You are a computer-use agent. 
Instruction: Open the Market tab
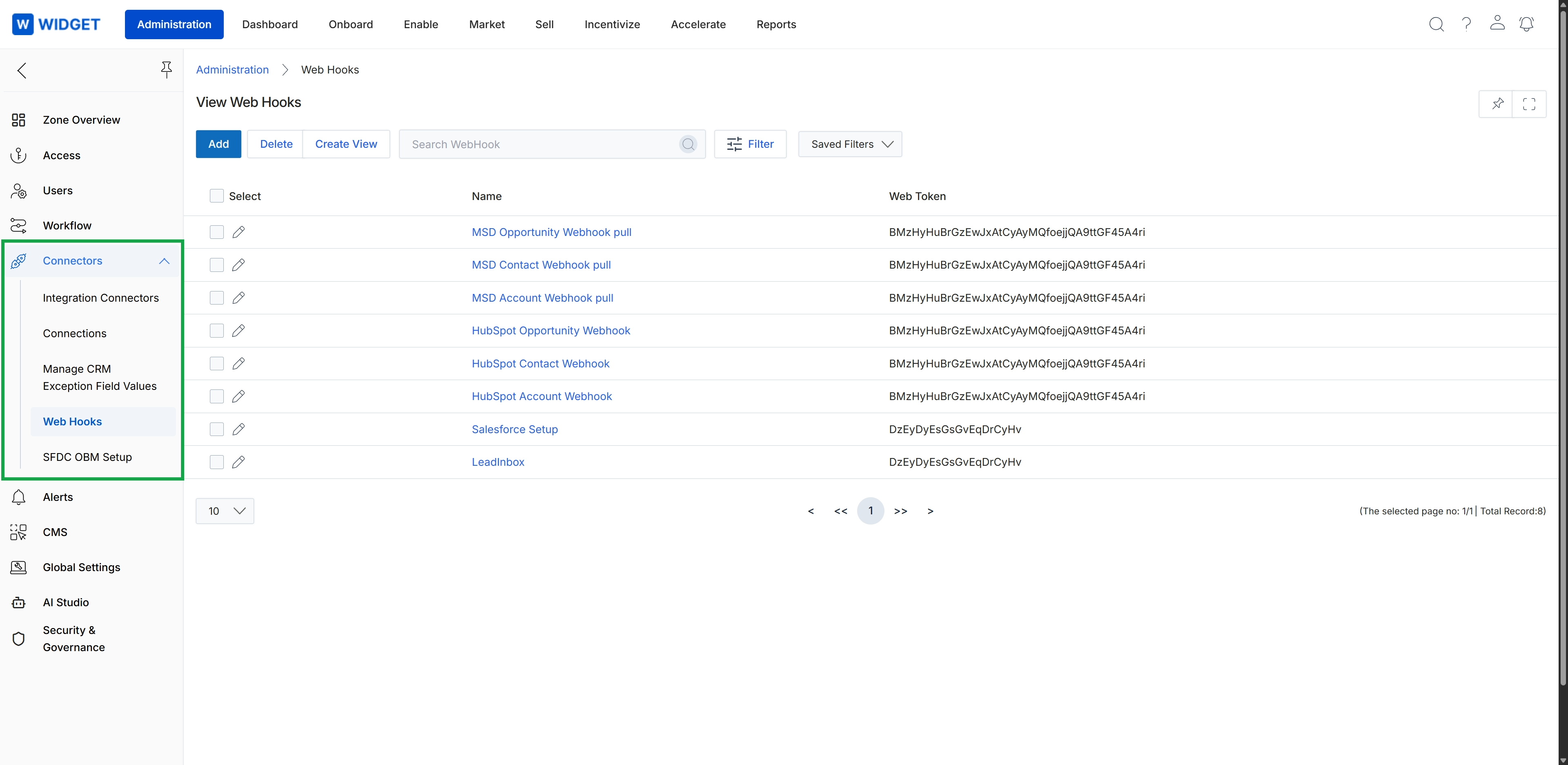tap(486, 24)
